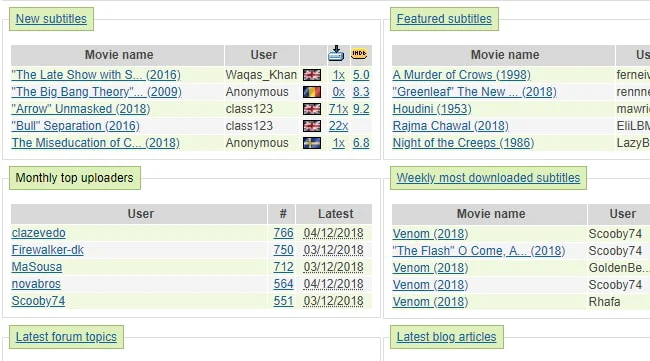650x361 pixels.
Task: Click the Swedish flag for The Miseducation row
Action: pyautogui.click(x=312, y=143)
